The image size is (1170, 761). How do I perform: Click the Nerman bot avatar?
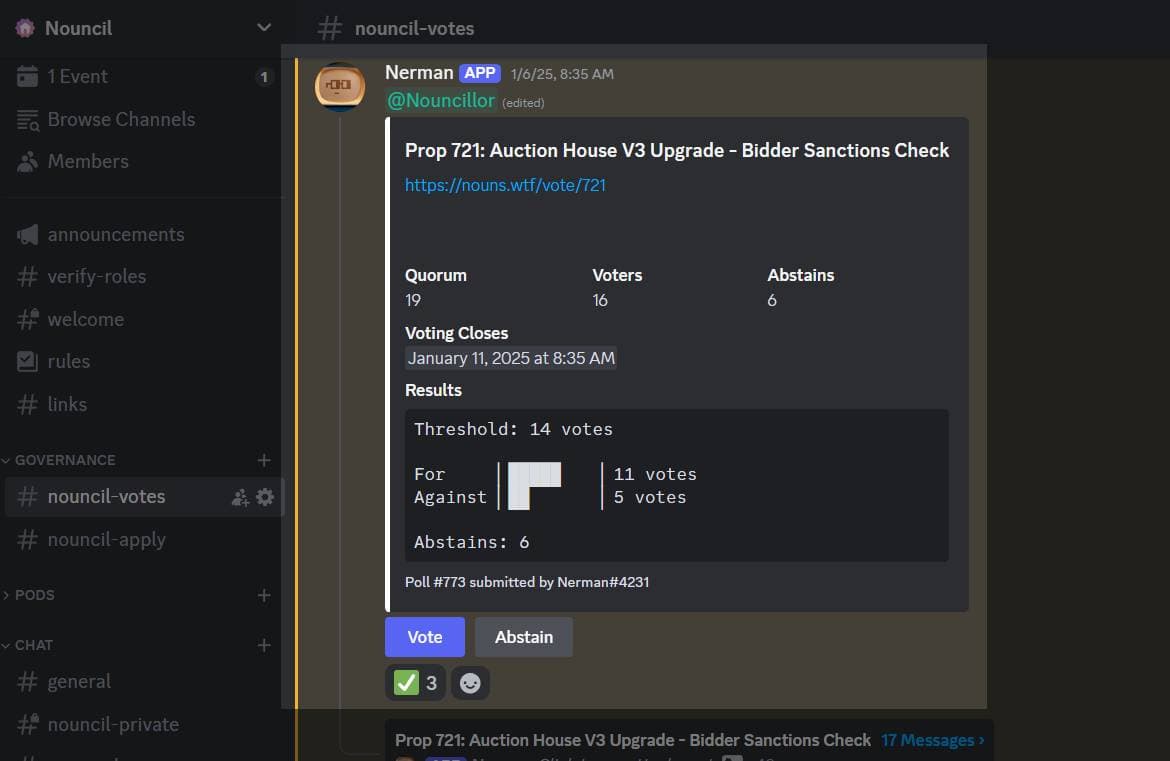point(340,87)
